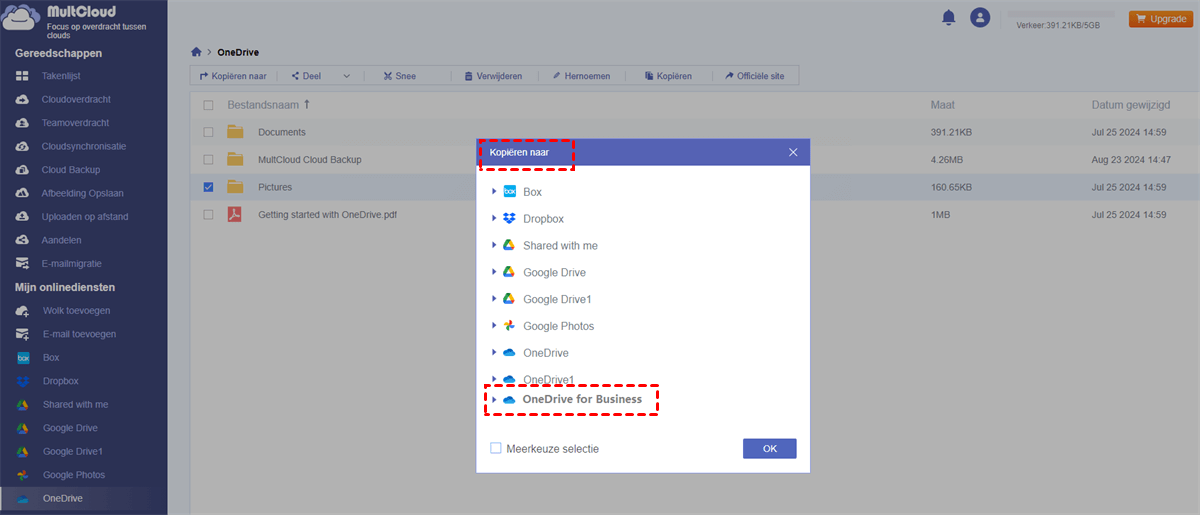
Task: Open the user account avatar
Action: tap(980, 17)
